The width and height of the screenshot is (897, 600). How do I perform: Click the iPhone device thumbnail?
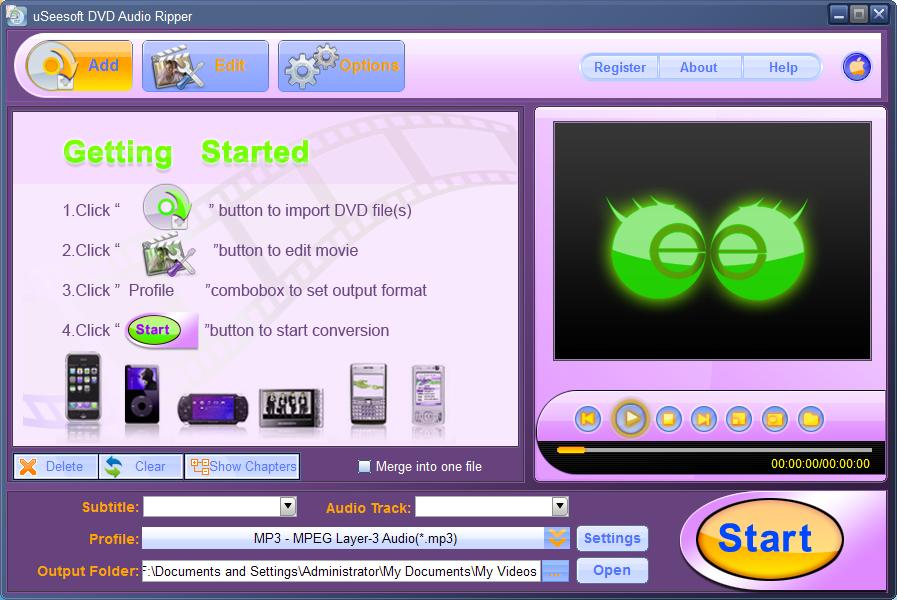tap(84, 389)
